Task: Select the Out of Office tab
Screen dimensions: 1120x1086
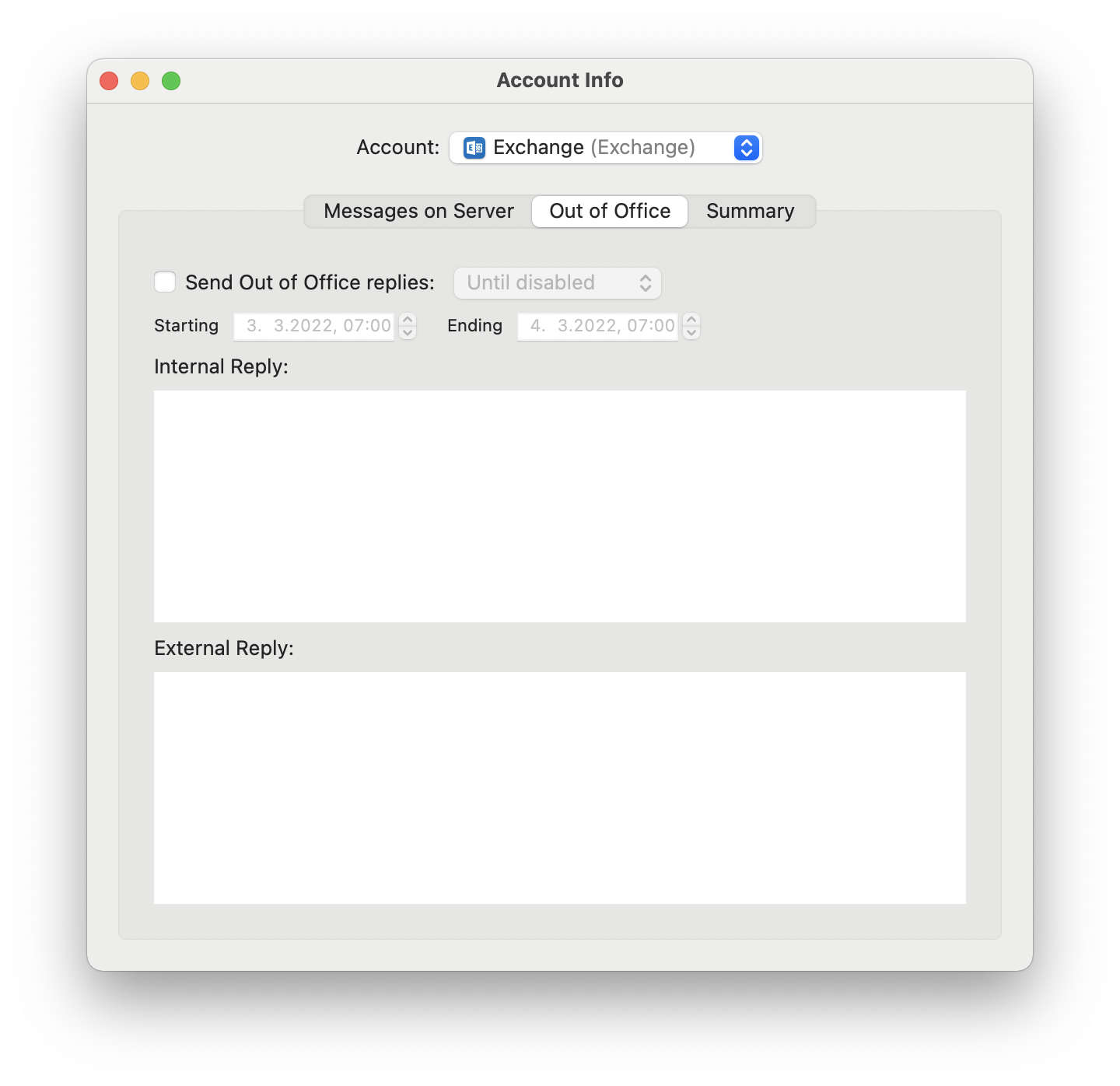Action: click(x=610, y=212)
